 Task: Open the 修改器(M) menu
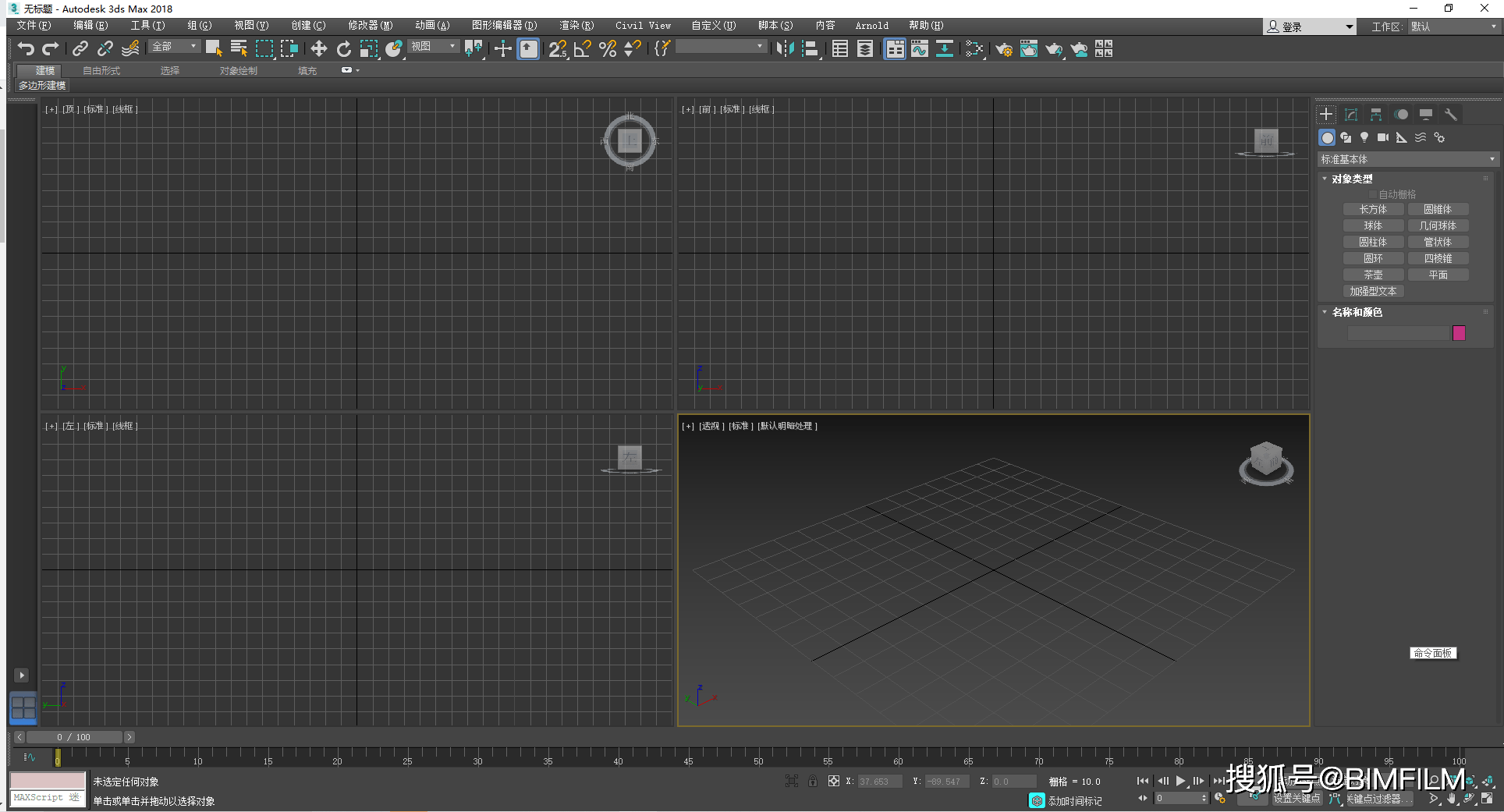pyautogui.click(x=371, y=26)
